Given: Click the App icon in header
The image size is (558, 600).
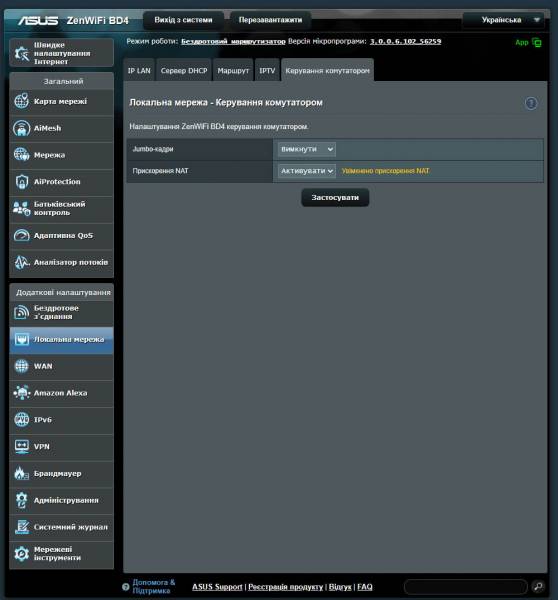Looking at the screenshot, I should pyautogui.click(x=537, y=42).
